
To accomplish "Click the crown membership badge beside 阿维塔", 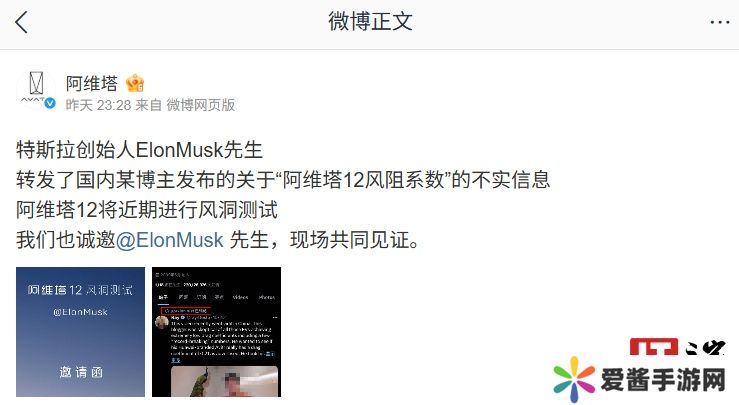I will (x=135, y=83).
